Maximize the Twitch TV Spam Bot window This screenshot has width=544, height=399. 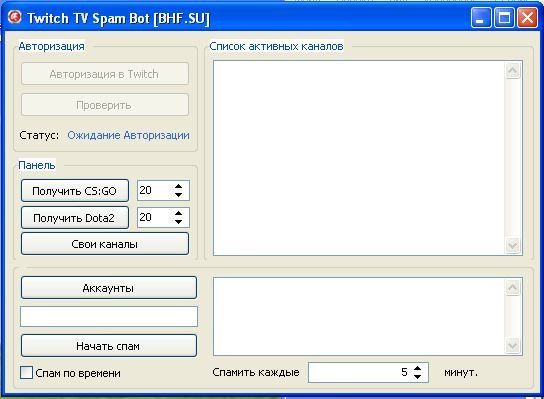pyautogui.click(x=504, y=17)
